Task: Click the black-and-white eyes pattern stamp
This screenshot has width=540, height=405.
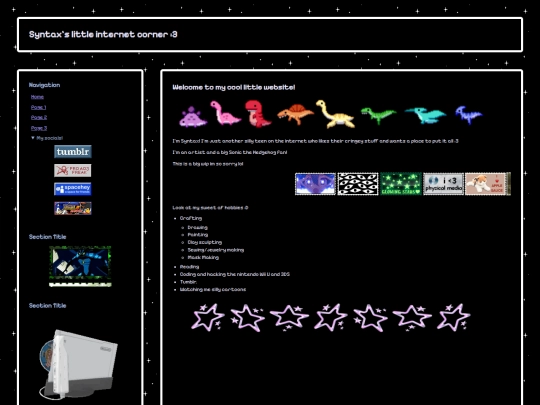Action: (358, 184)
